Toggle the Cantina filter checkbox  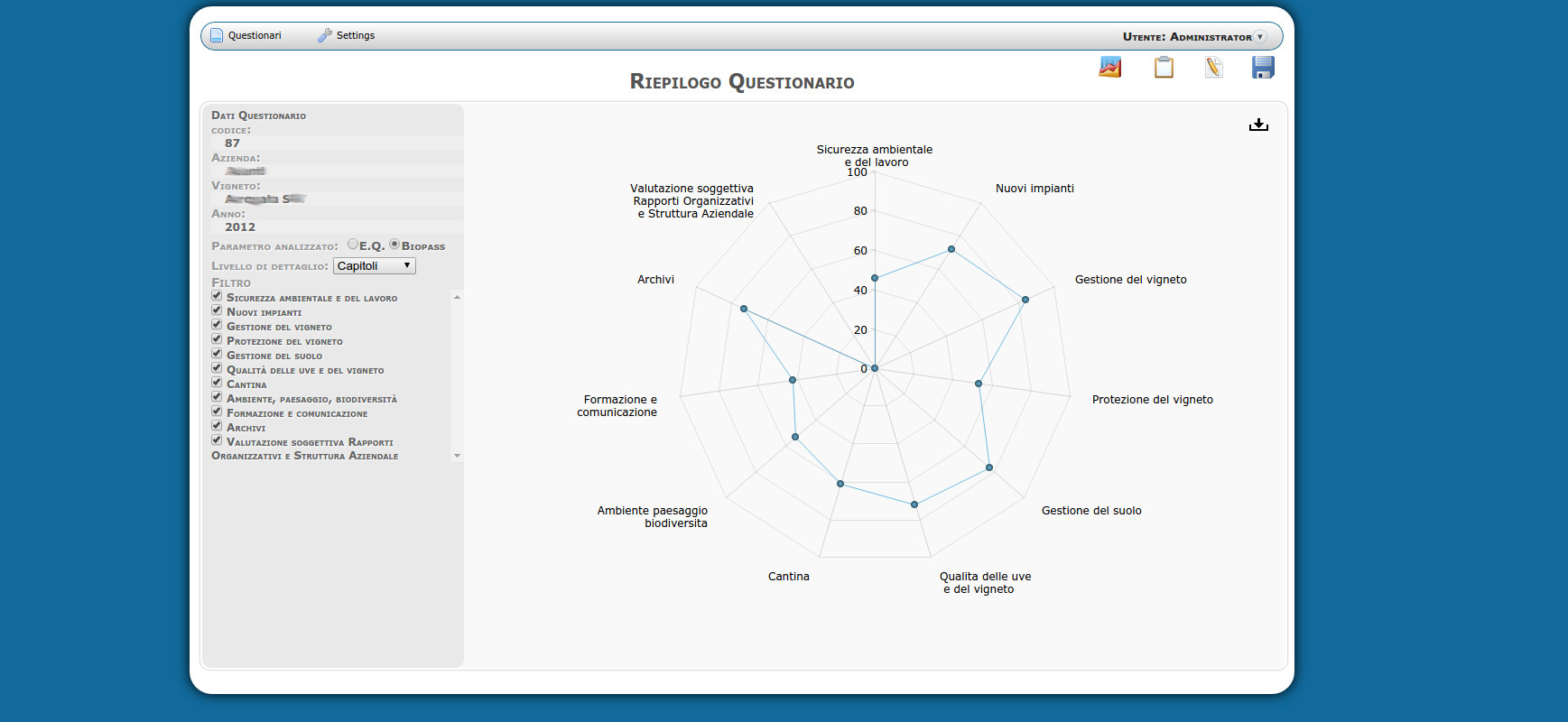pos(217,383)
